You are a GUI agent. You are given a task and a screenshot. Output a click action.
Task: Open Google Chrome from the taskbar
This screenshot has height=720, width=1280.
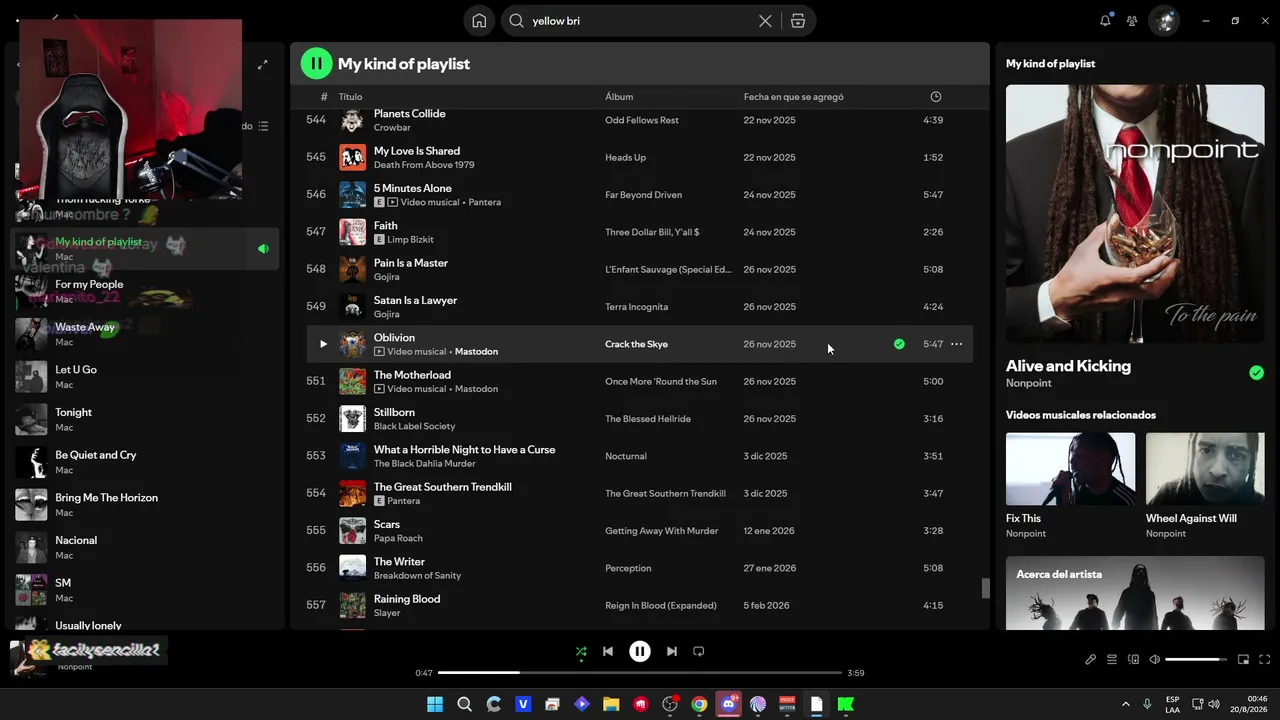699,704
